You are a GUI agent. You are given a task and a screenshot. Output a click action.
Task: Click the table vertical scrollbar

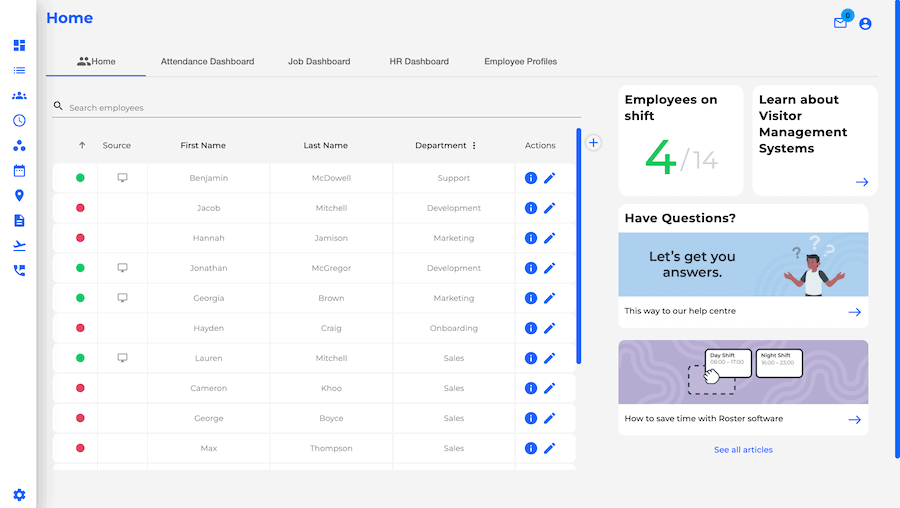(x=579, y=246)
